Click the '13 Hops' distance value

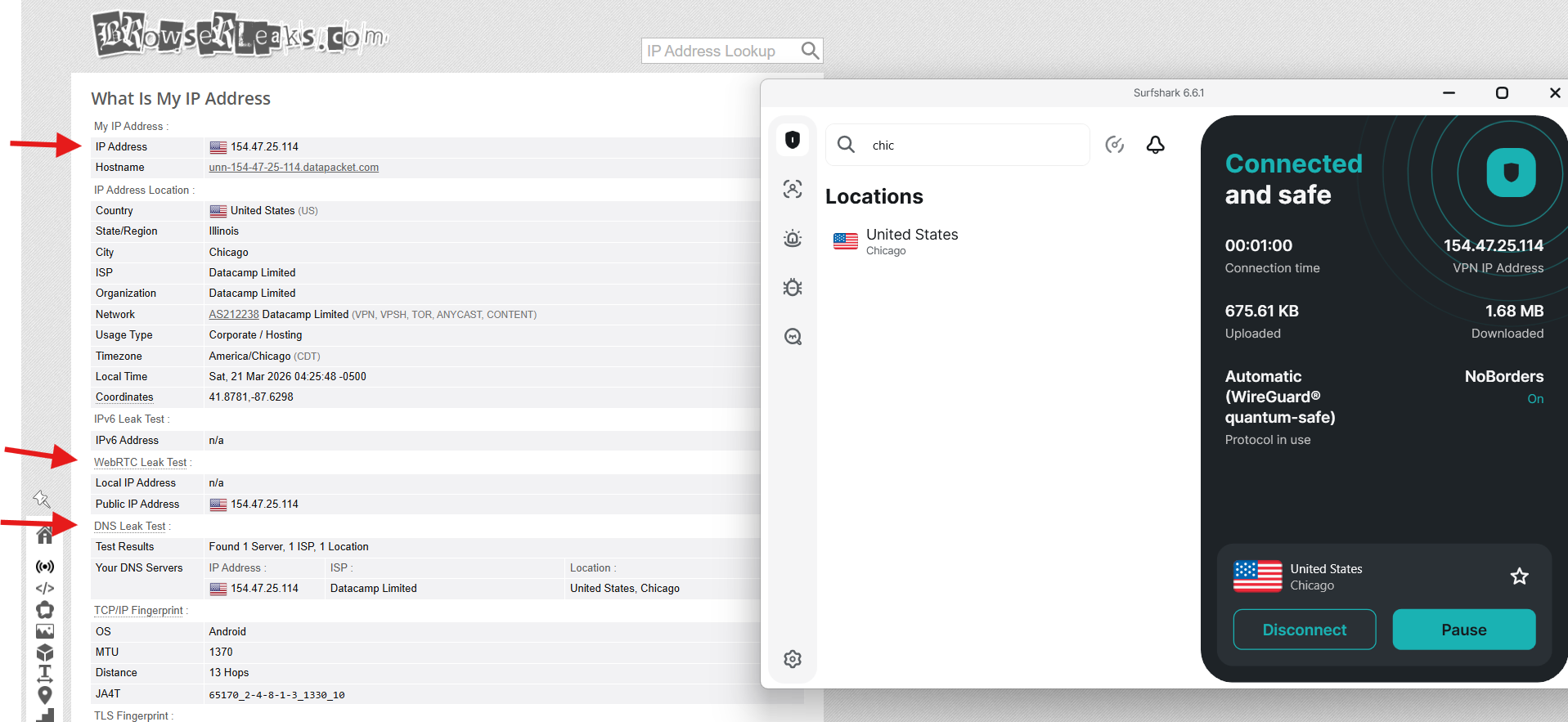click(229, 673)
